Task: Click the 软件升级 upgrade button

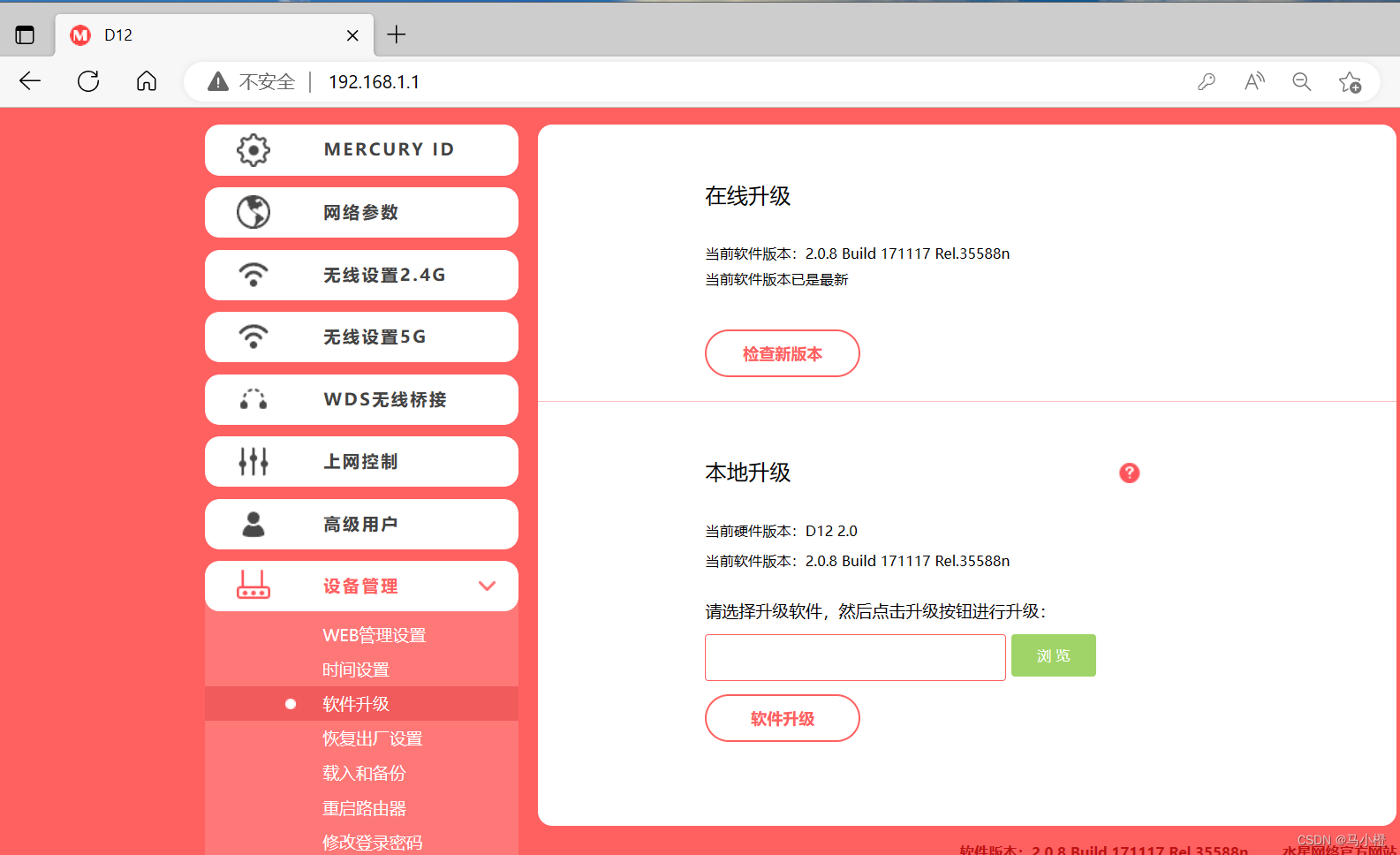Action: click(x=783, y=718)
